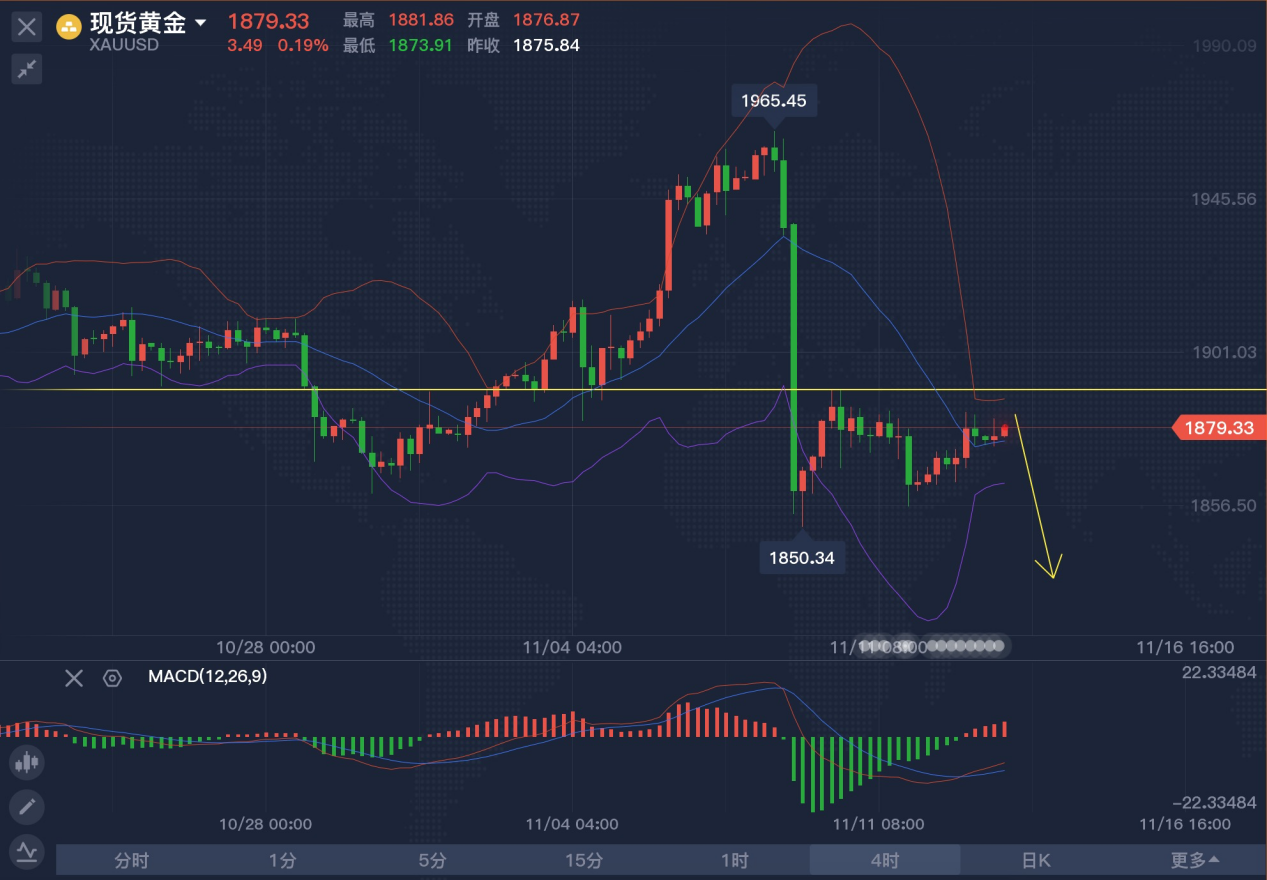
Task: Click the 1990.09 price axis label
Action: [x=1223, y=46]
